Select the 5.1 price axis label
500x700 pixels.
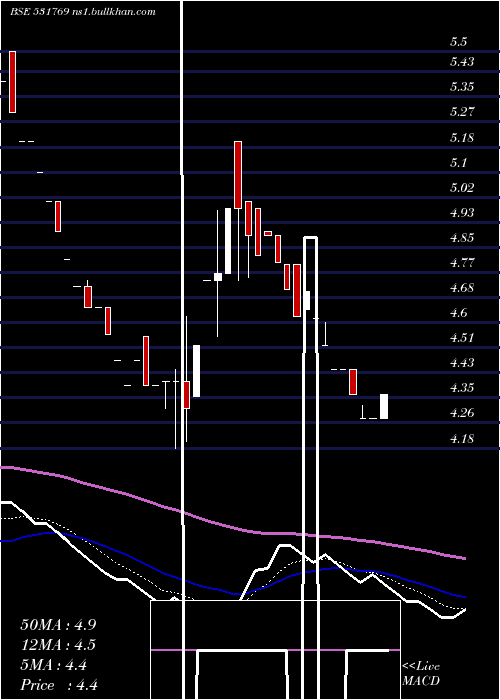click(458, 162)
